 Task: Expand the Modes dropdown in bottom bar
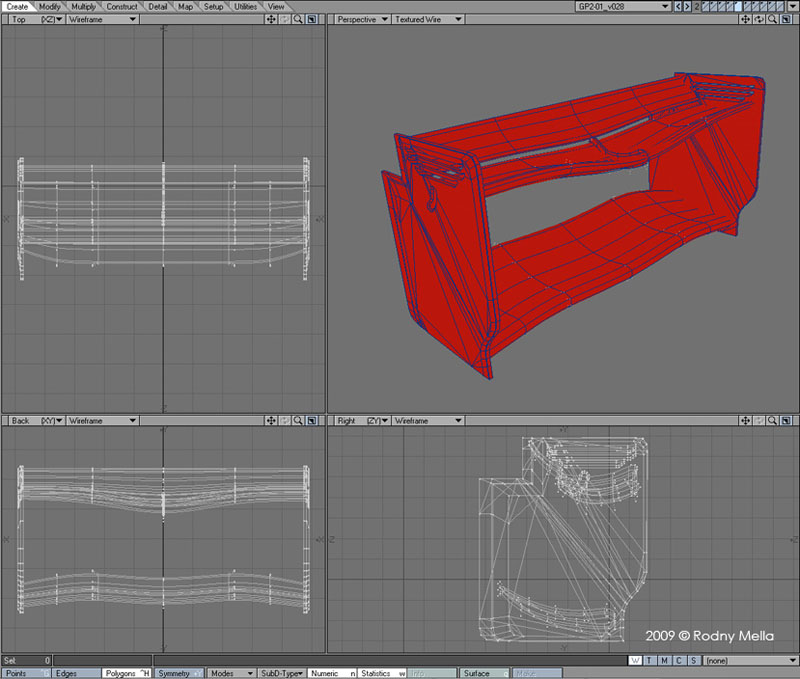[x=230, y=674]
